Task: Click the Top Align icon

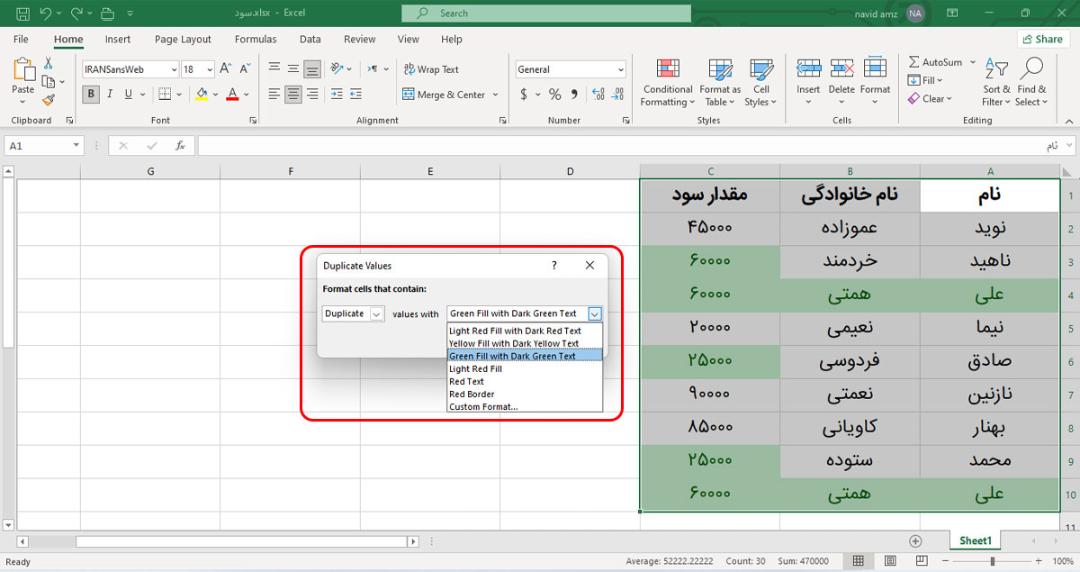Action: (x=274, y=68)
